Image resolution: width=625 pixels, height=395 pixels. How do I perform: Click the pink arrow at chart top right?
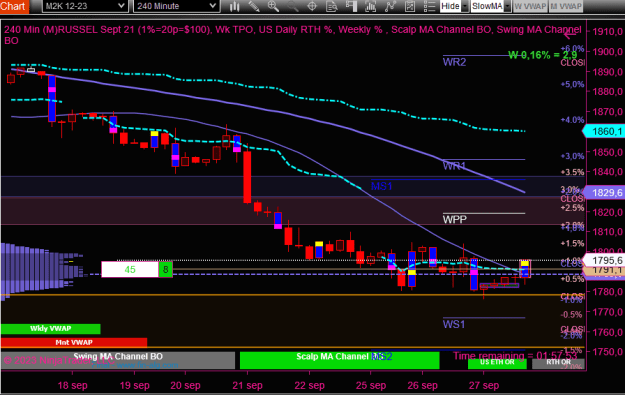point(570,34)
